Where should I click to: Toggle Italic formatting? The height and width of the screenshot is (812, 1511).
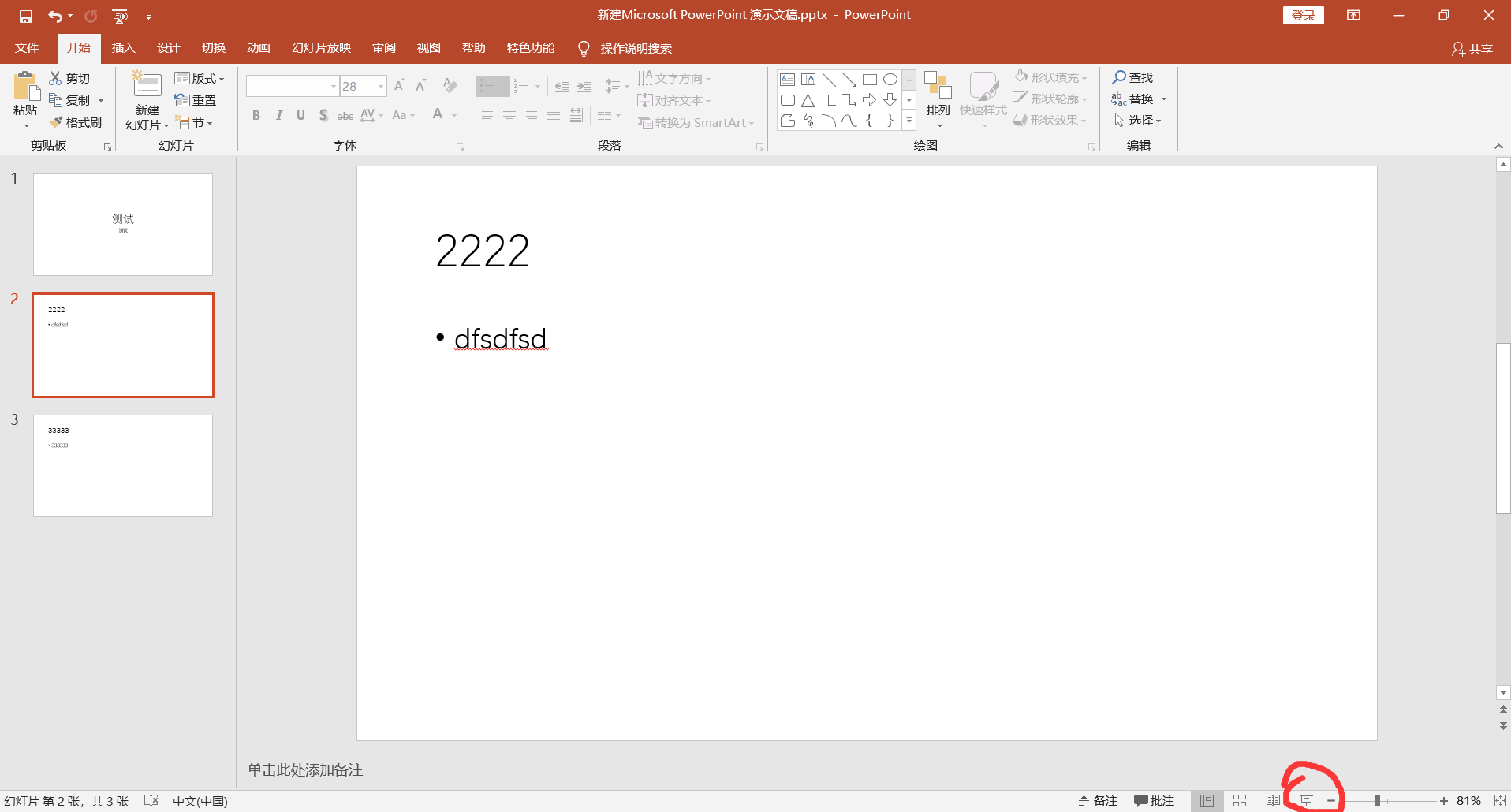[278, 116]
